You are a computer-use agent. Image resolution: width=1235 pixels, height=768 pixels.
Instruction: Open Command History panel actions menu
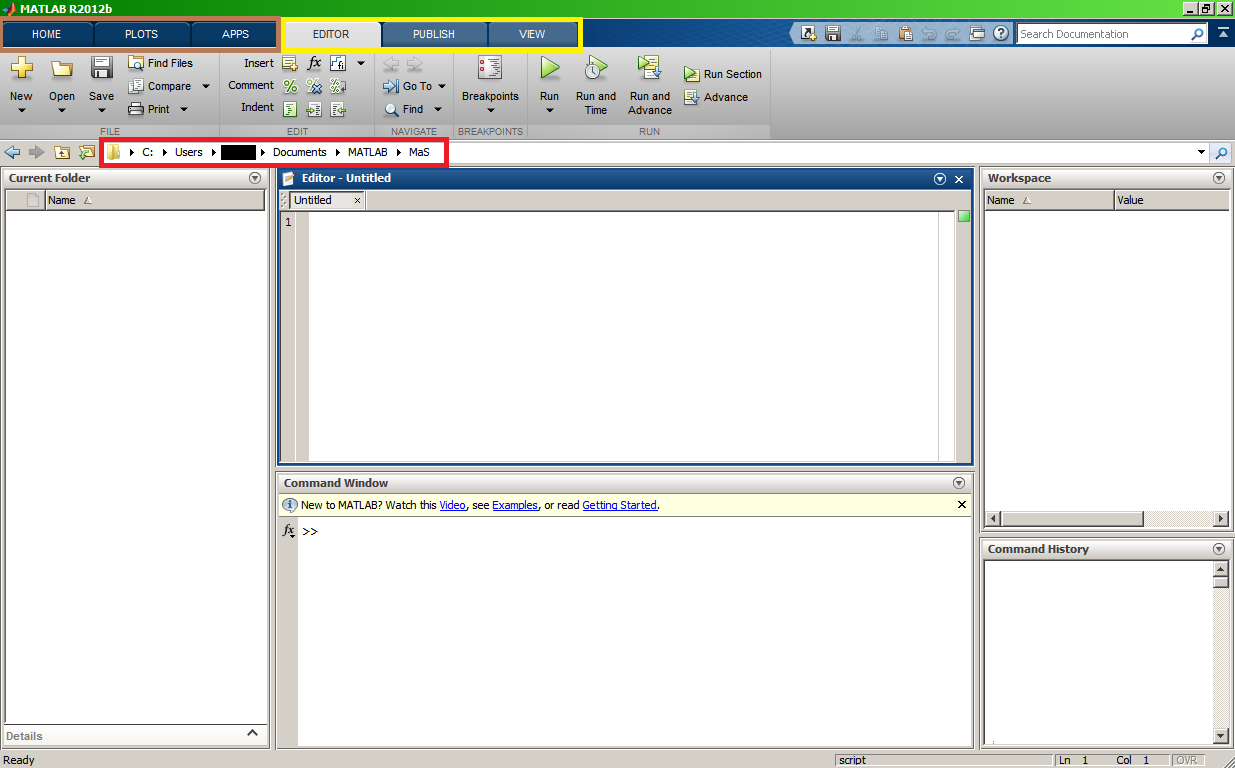[x=1218, y=549]
